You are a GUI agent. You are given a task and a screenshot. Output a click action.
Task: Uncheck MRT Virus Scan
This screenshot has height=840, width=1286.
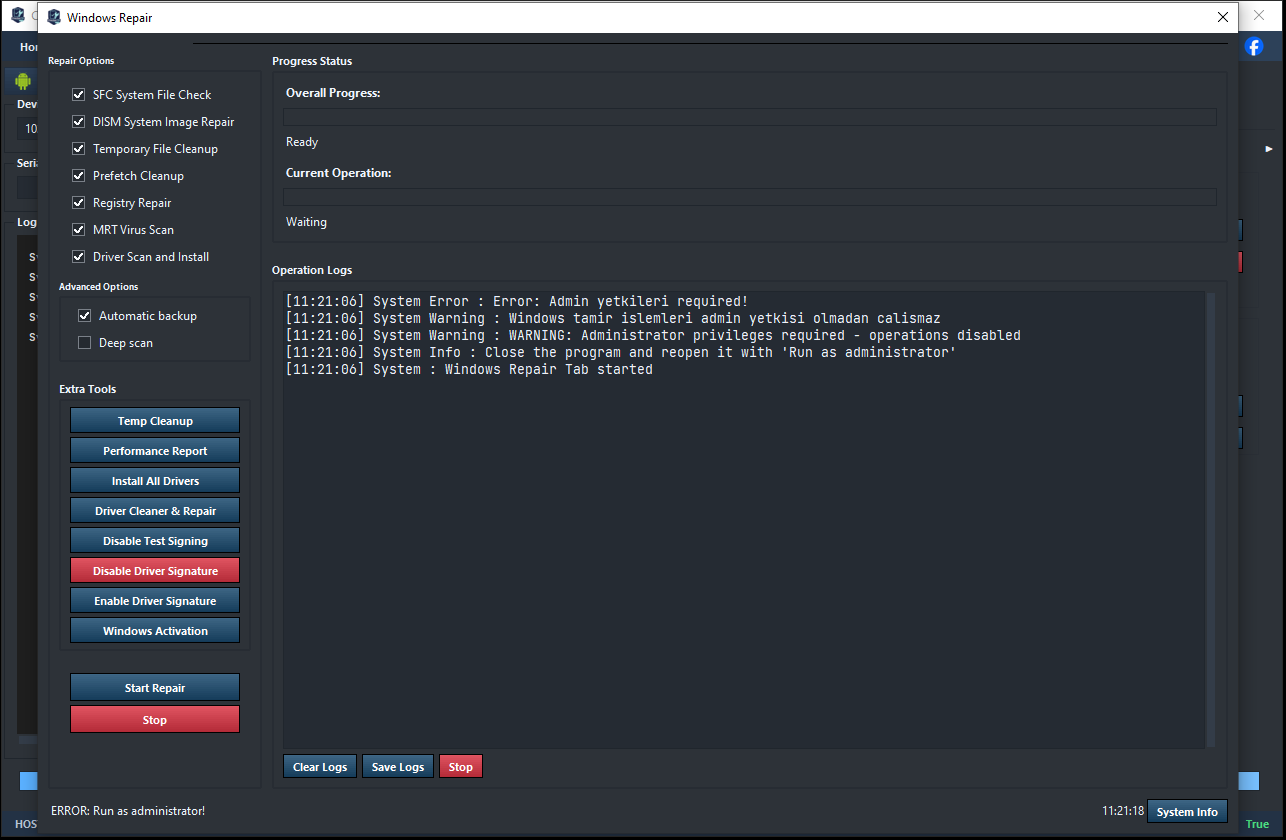[x=79, y=230]
